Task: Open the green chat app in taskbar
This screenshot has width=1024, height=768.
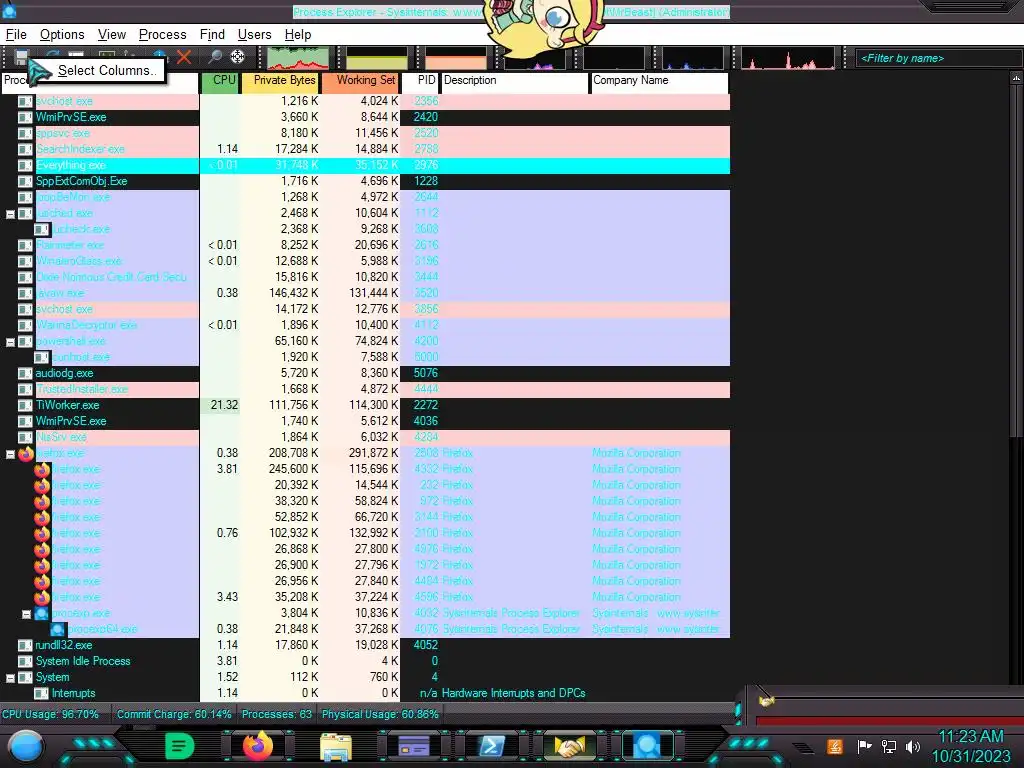Action: point(180,746)
